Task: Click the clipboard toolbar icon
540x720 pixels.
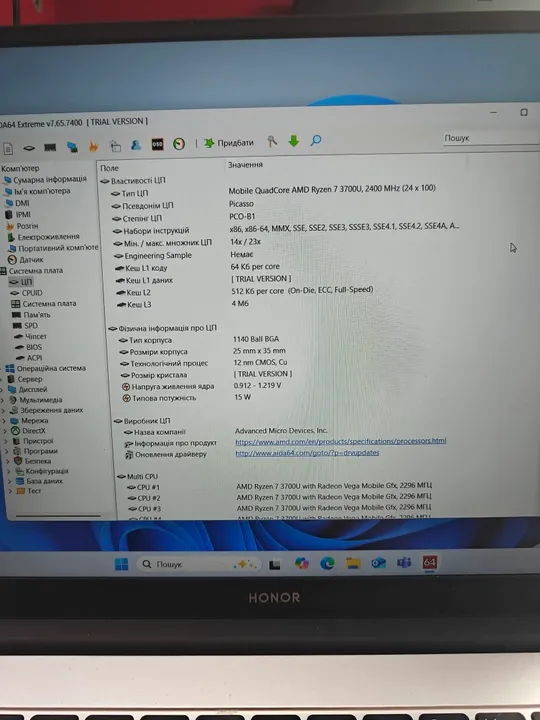Action: click(x=115, y=146)
